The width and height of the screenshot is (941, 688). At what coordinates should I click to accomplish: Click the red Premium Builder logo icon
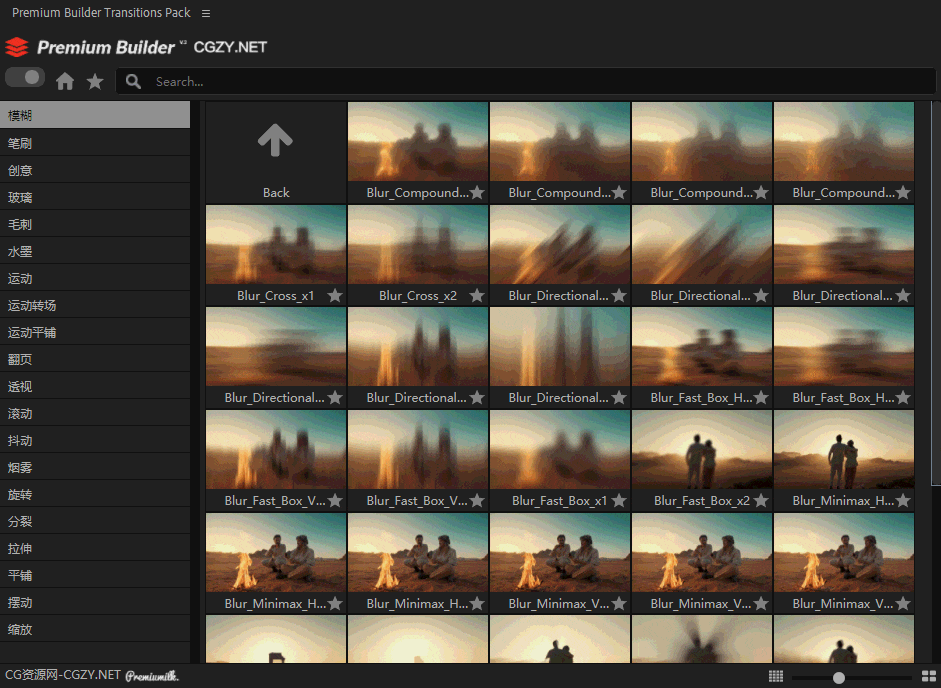click(x=17, y=47)
